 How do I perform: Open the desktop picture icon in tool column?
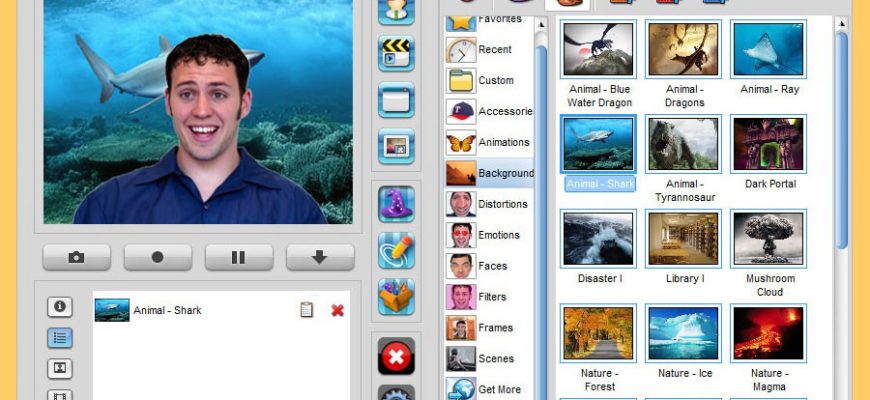point(396,146)
